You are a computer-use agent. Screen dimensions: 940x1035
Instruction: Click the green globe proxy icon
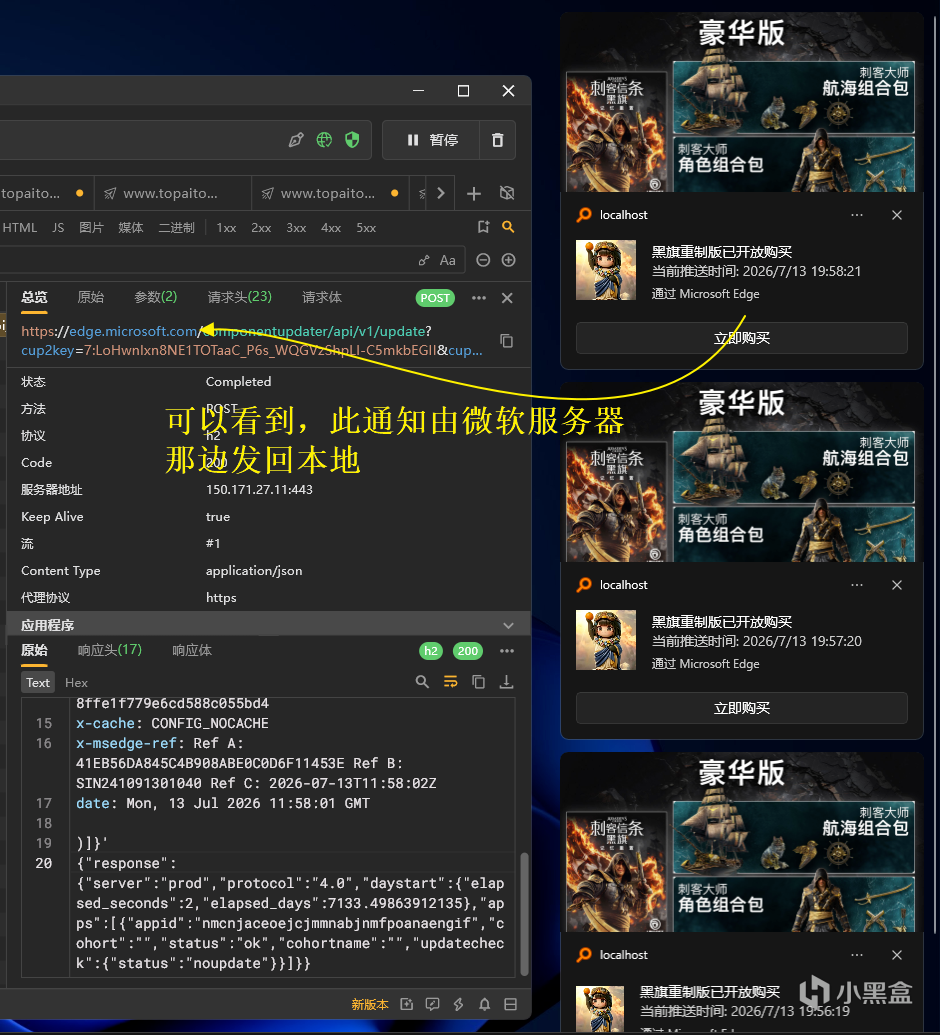pos(324,140)
